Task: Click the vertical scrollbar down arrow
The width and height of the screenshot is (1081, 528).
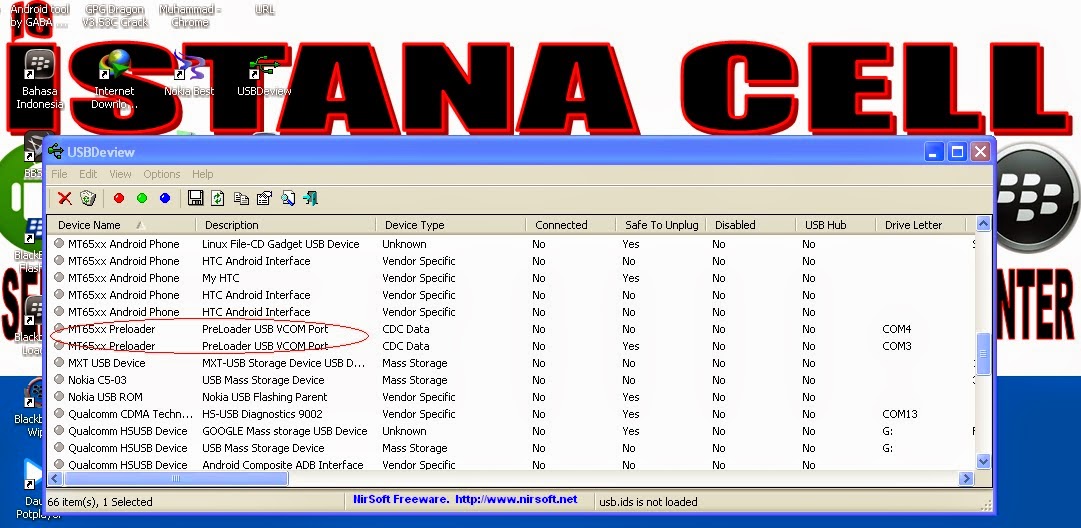Action: tap(983, 461)
